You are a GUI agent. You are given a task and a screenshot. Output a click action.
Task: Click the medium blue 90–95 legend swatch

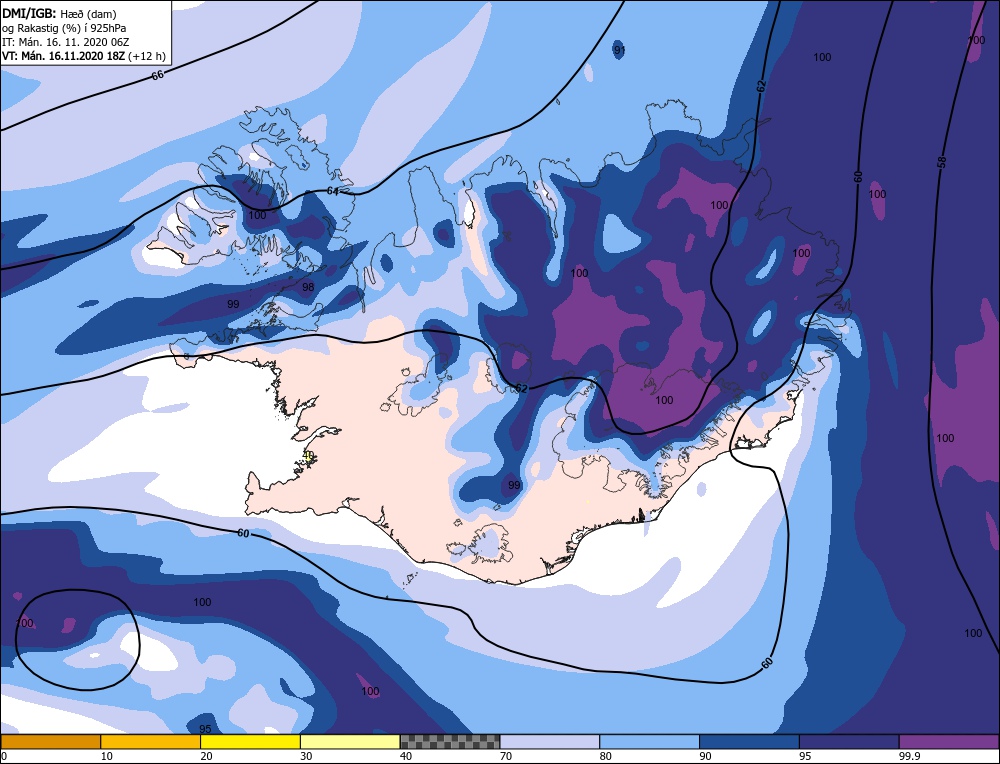pyautogui.click(x=749, y=742)
